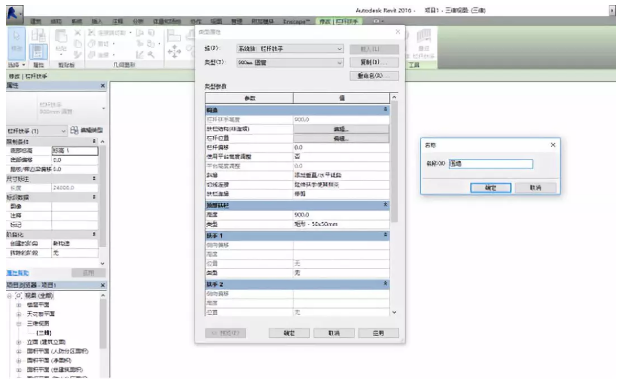Viewport: 622px width, 386px height.
Task: Switch to the 注释 ribbon tab
Action: coord(118,21)
